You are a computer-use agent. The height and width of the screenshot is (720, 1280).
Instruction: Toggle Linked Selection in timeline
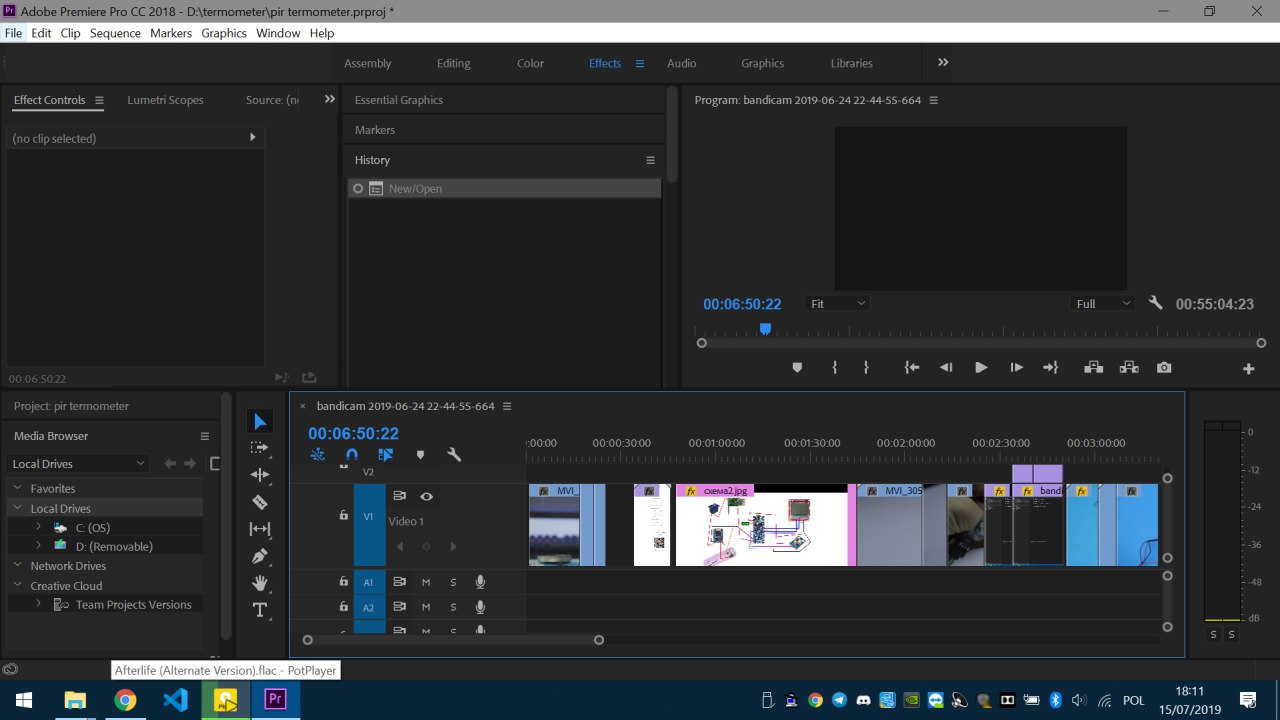(385, 455)
